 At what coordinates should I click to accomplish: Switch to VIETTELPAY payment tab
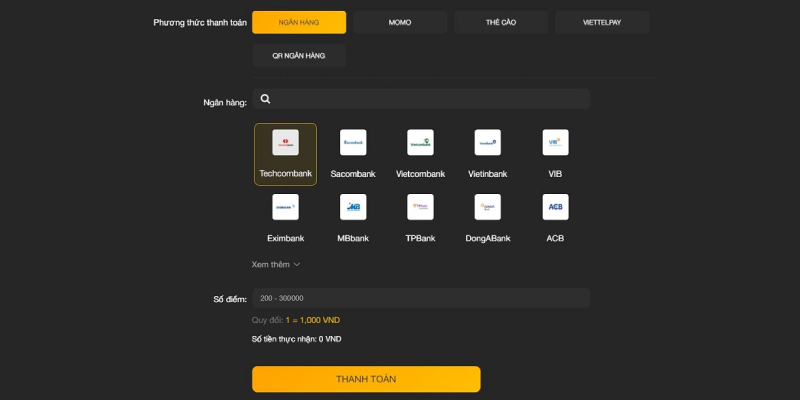pos(602,22)
